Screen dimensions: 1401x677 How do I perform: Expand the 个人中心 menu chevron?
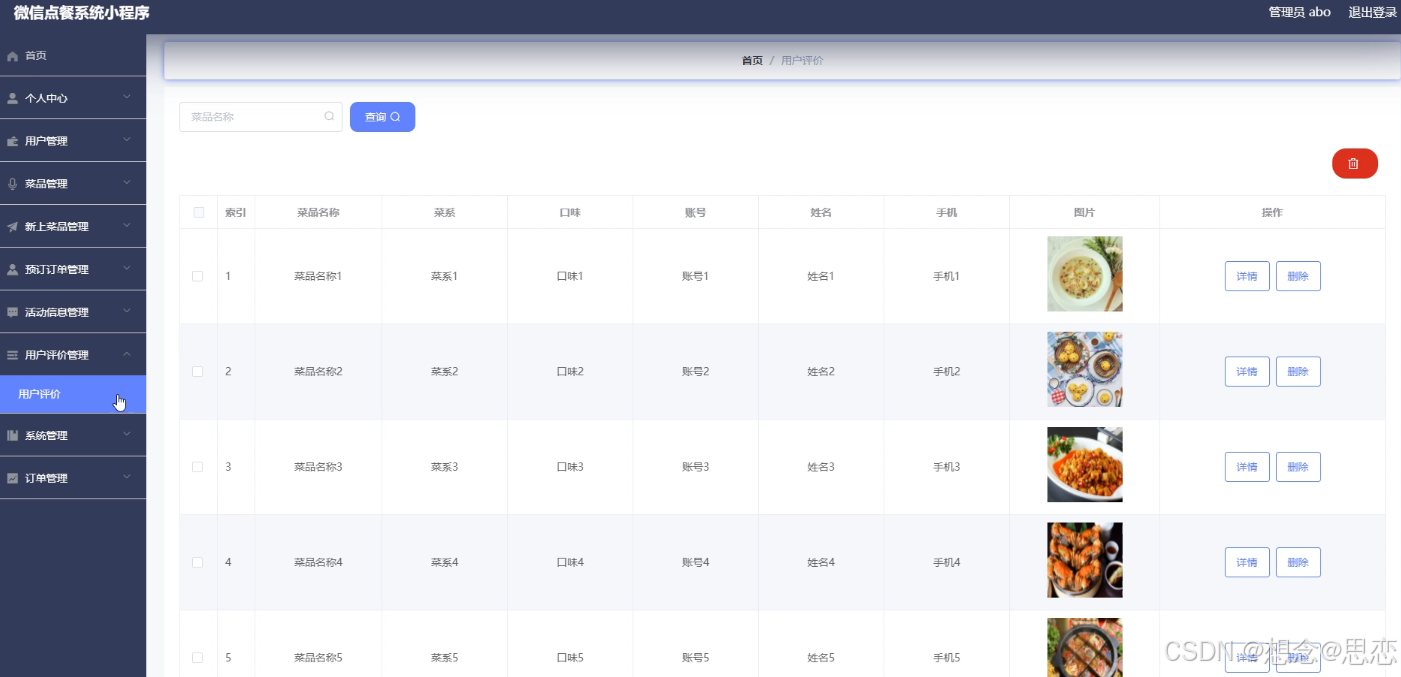pyautogui.click(x=127, y=98)
